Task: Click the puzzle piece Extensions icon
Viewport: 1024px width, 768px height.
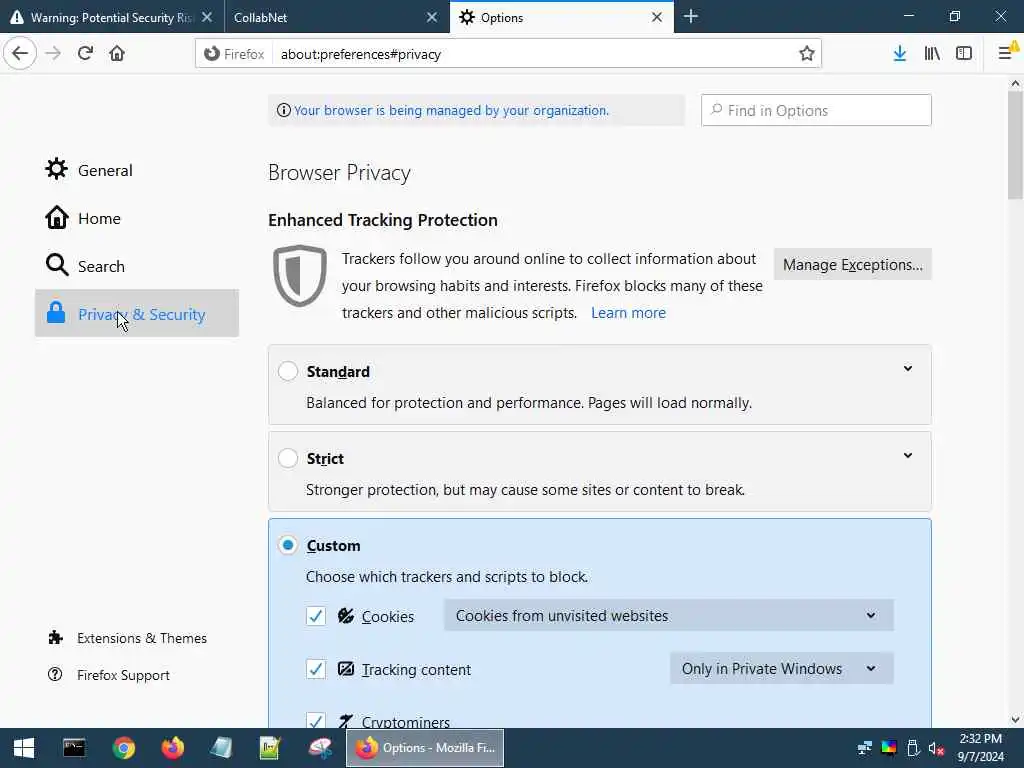Action: [56, 637]
